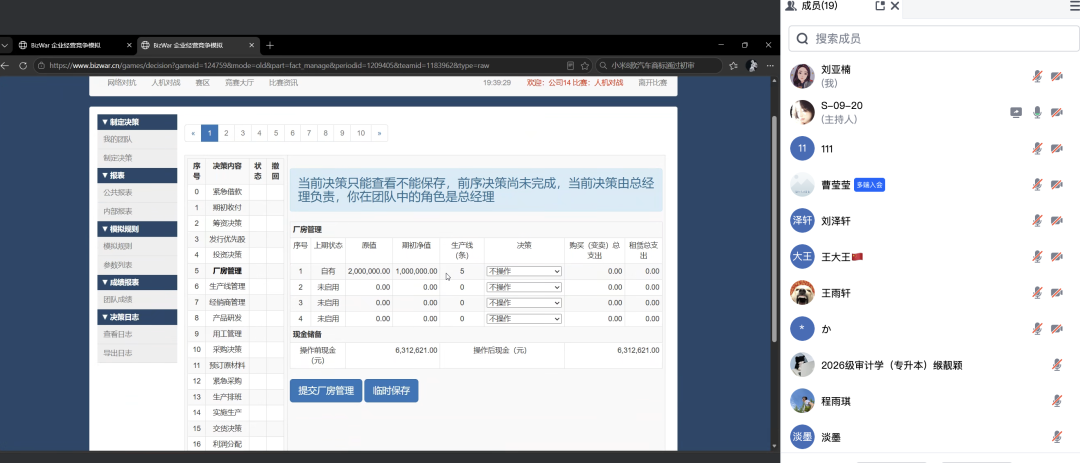The image size is (1080, 463).
Task: Click S-09-20 camera-off icon
Action: pyautogui.click(x=1057, y=112)
